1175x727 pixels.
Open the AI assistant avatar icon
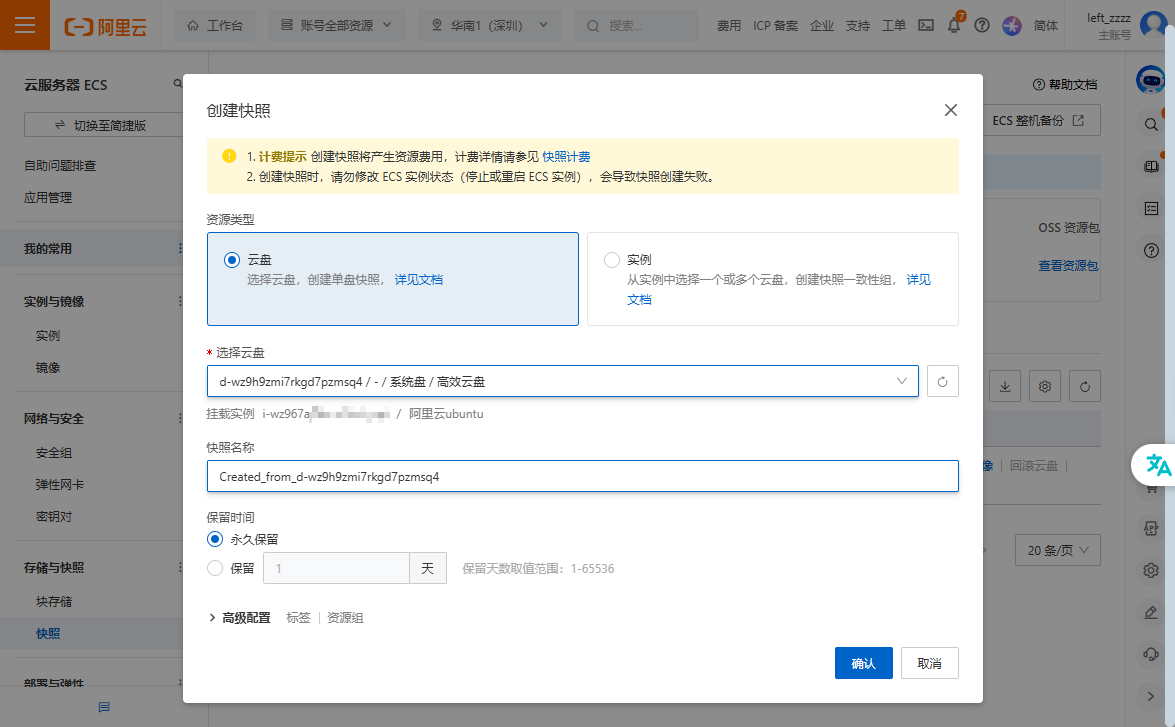1152,81
